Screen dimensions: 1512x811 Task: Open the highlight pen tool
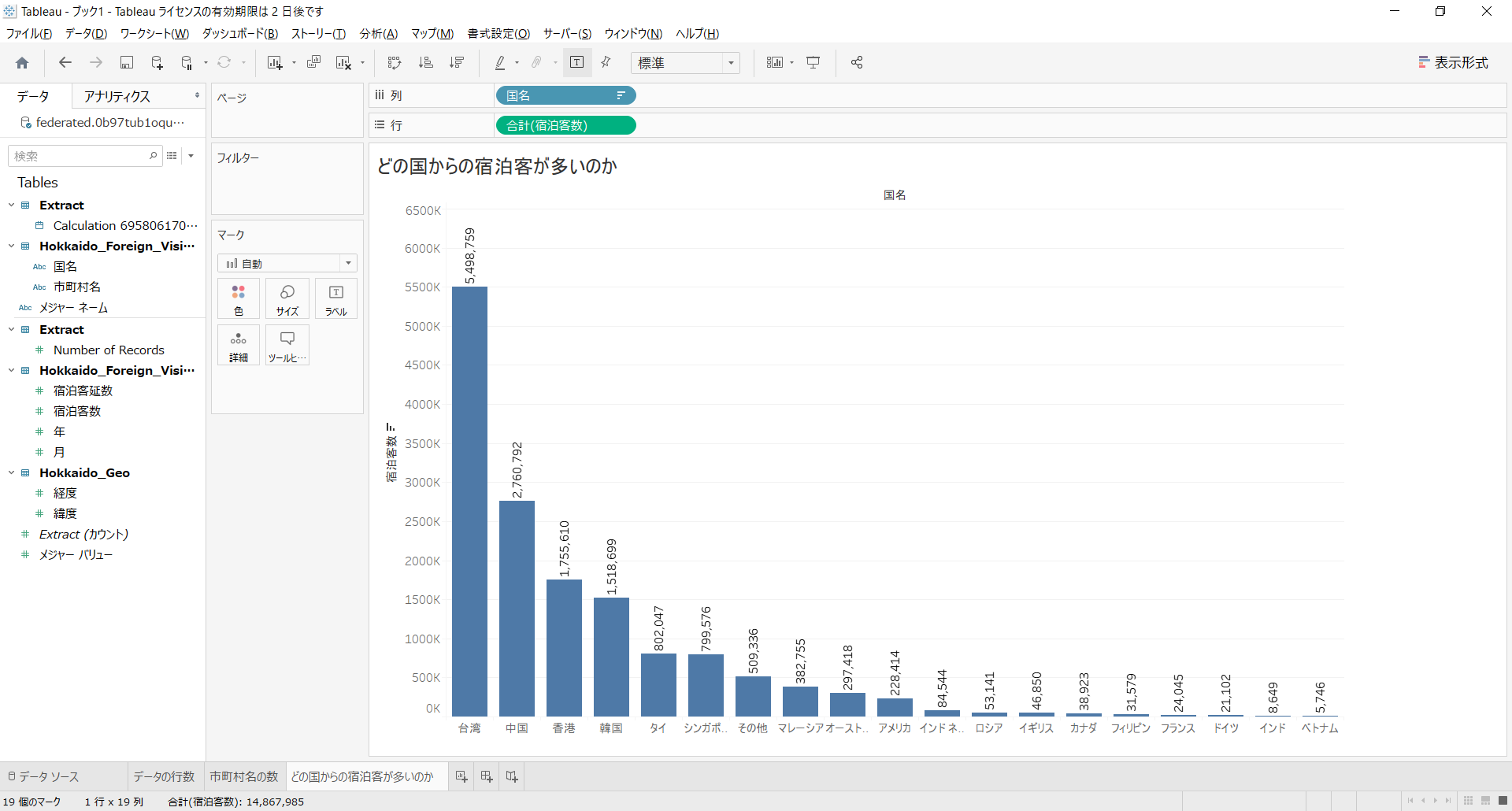pos(500,63)
